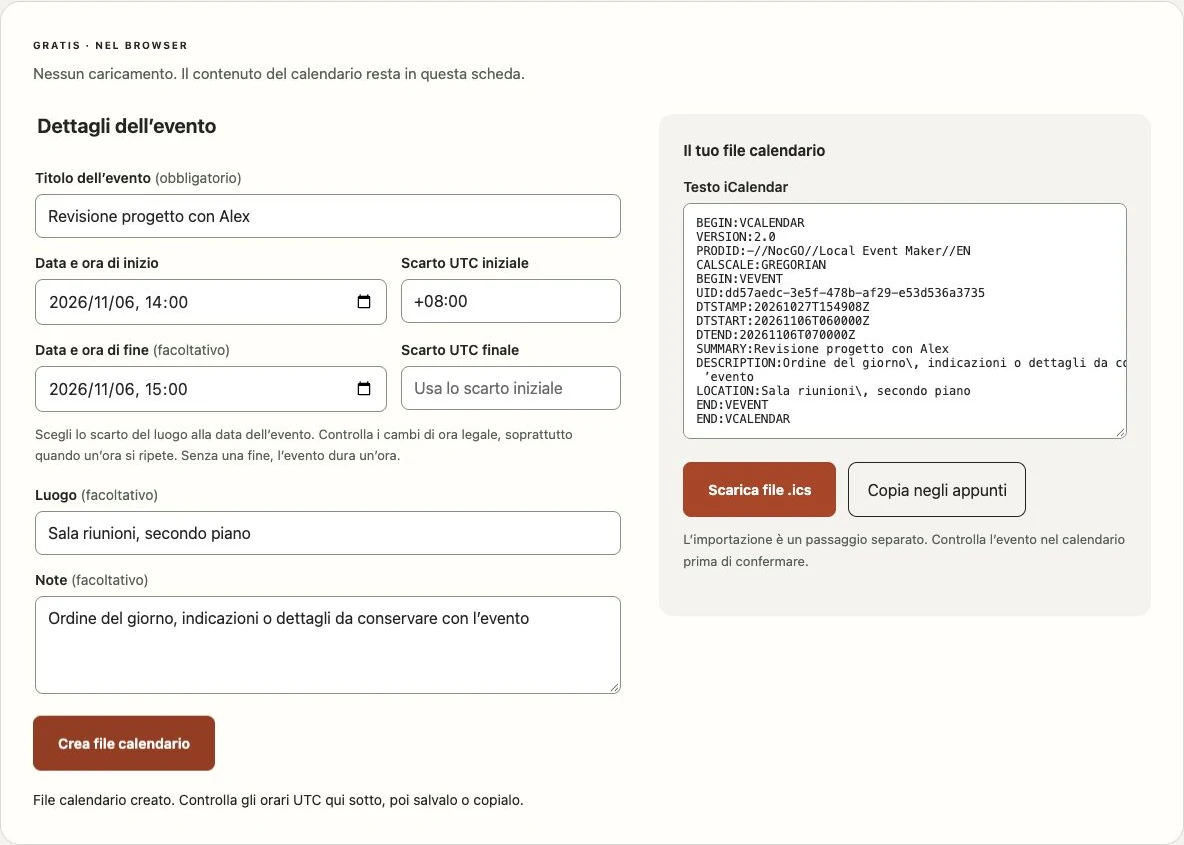
Task: Click the Testo iCalendar label
Action: click(x=735, y=187)
